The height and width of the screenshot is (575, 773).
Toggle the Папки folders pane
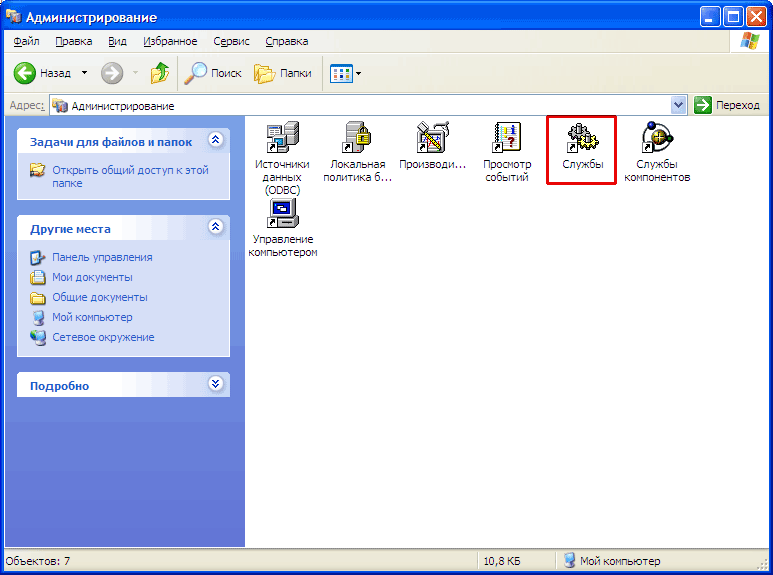coord(283,73)
